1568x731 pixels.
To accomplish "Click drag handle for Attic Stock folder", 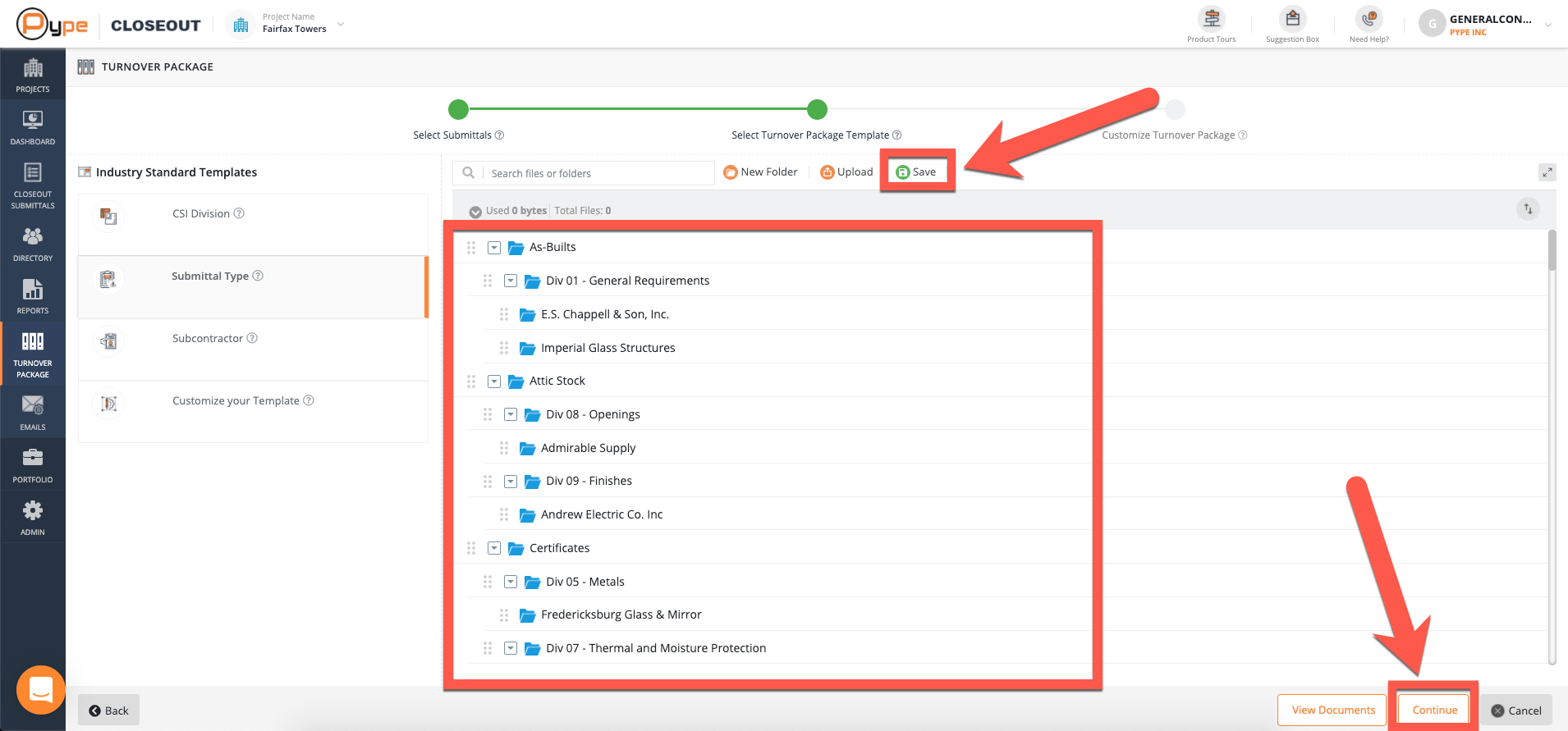I will point(471,381).
